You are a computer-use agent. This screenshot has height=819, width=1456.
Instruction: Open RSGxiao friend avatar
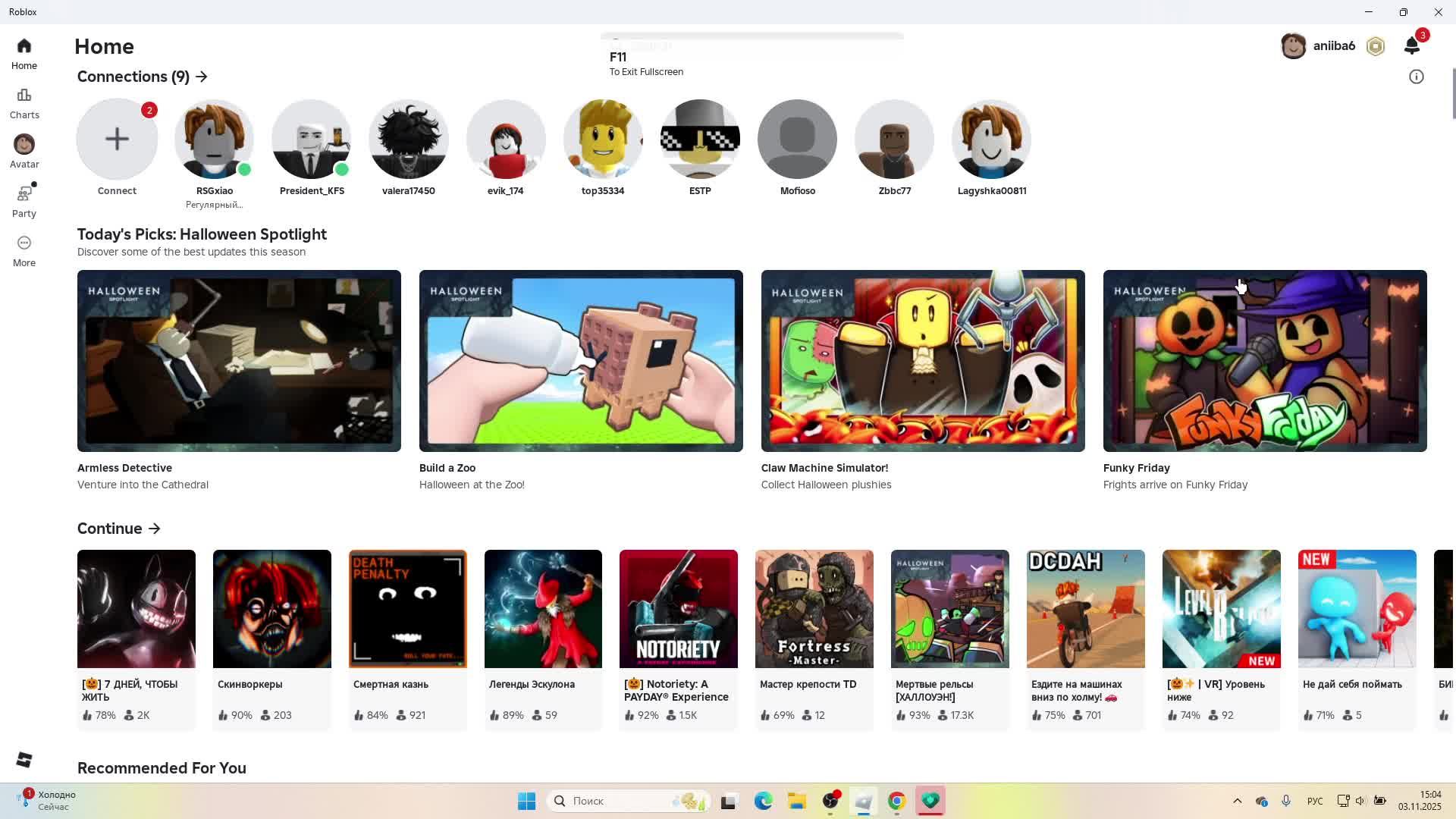(214, 140)
